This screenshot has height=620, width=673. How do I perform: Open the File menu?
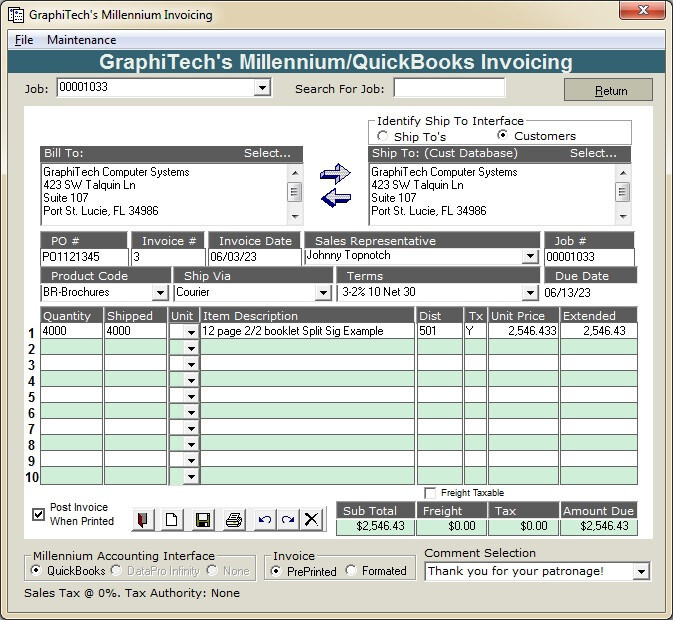24,40
